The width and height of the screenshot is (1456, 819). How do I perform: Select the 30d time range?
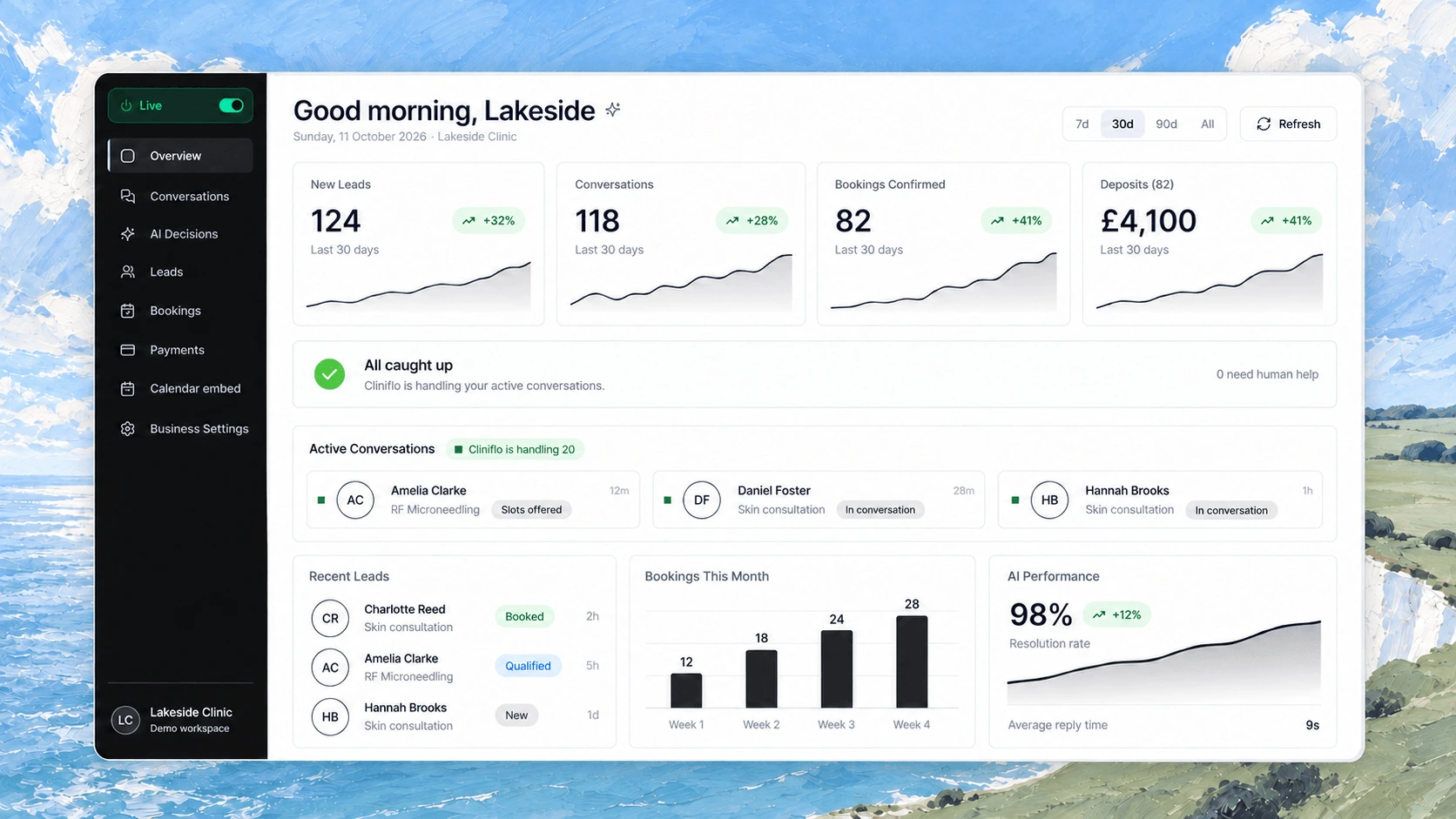(x=1122, y=124)
